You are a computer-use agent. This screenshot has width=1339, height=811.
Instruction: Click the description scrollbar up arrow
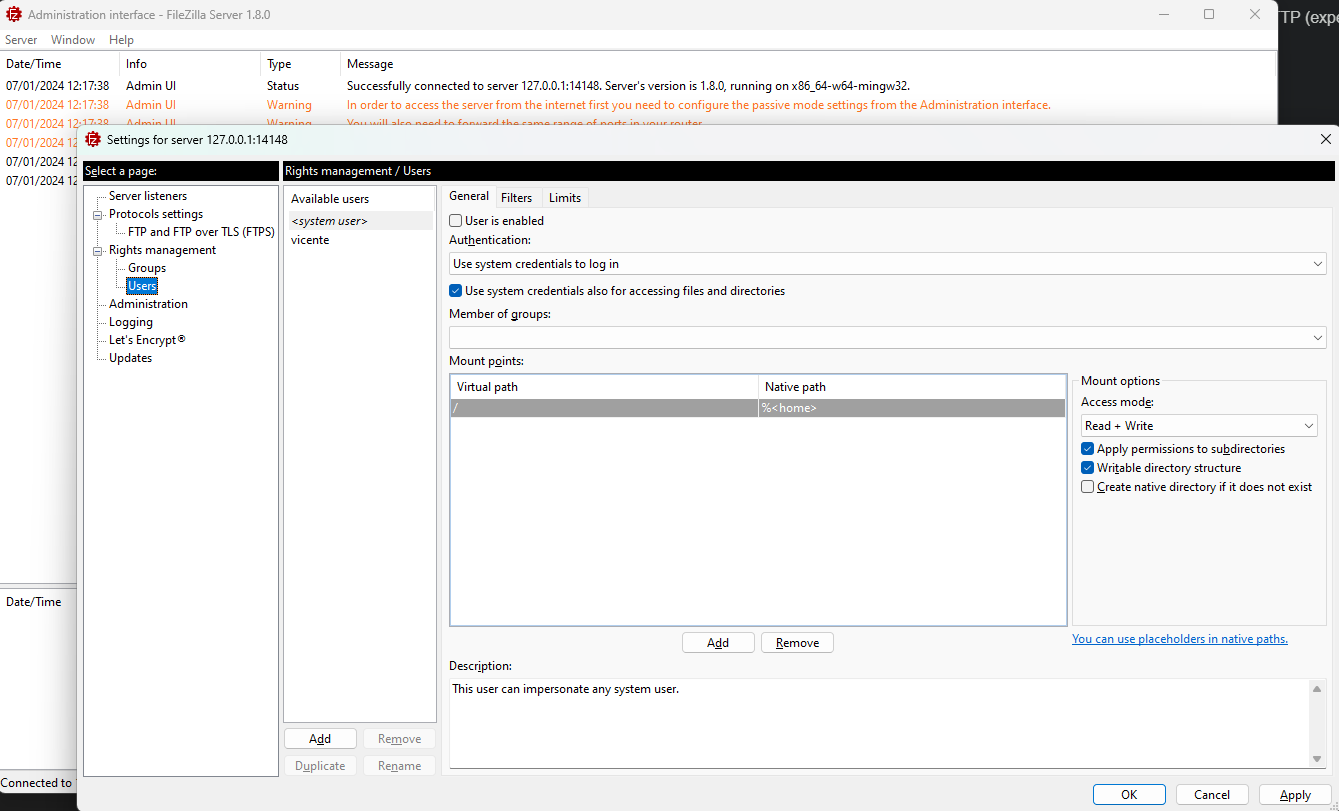pyautogui.click(x=1318, y=688)
